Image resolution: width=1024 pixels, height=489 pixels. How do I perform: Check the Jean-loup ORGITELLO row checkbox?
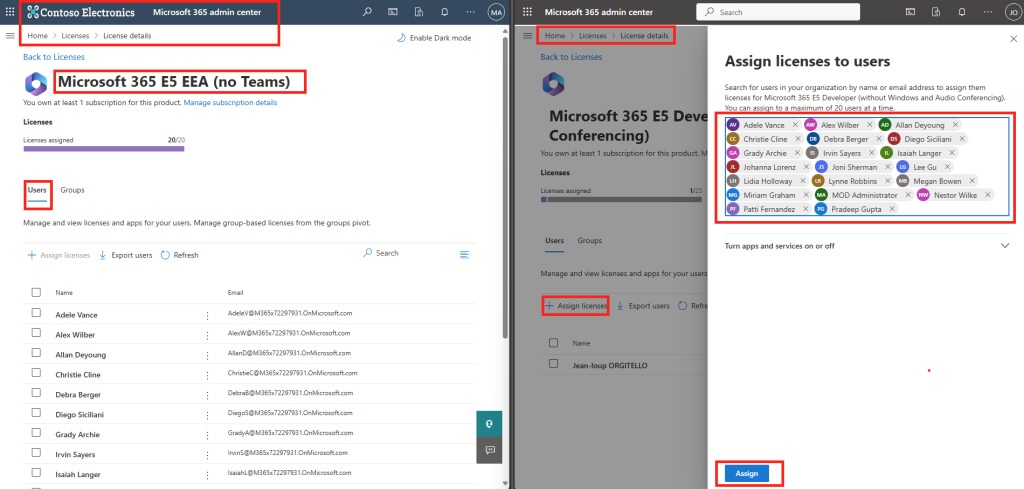554,364
